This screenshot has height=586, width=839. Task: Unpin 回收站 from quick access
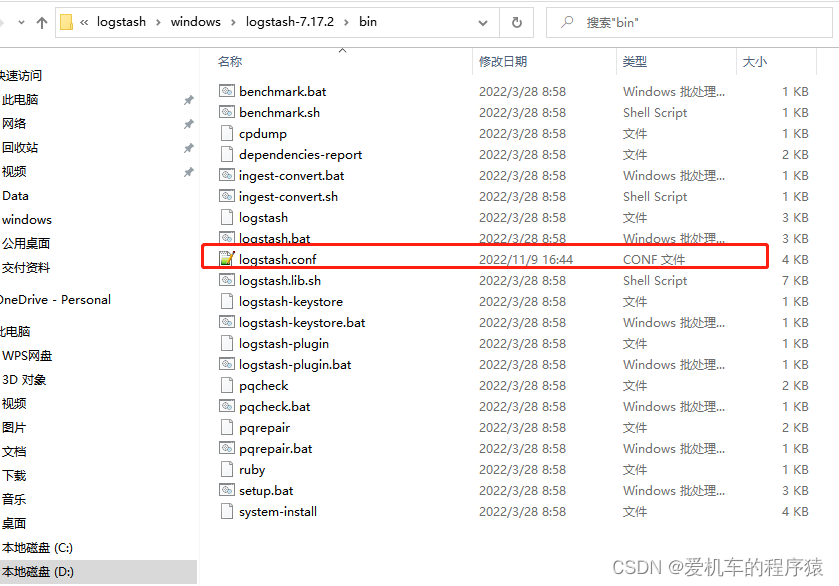point(188,148)
